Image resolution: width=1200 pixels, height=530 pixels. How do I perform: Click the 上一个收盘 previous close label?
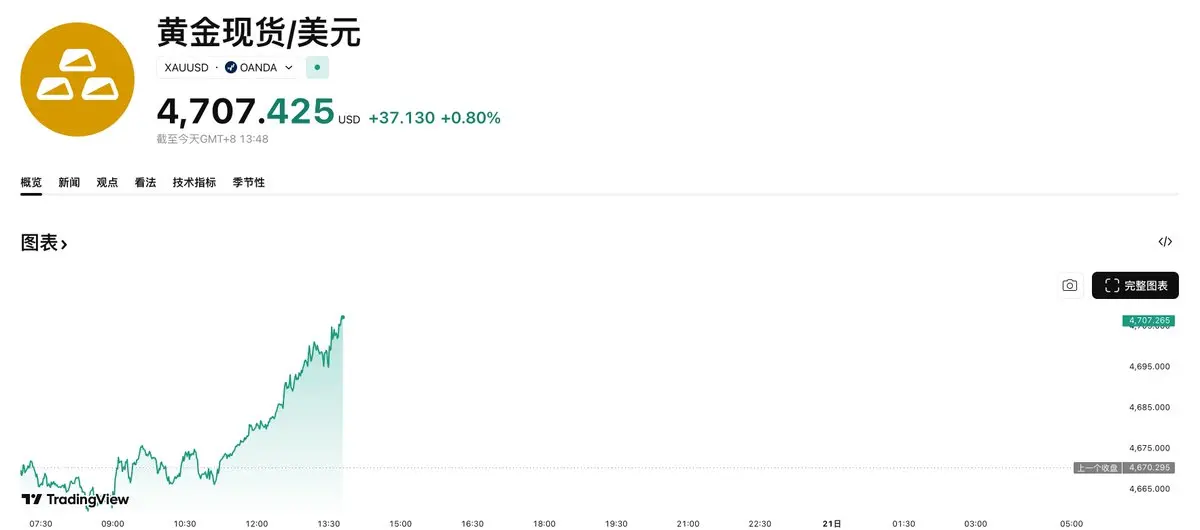point(1097,467)
